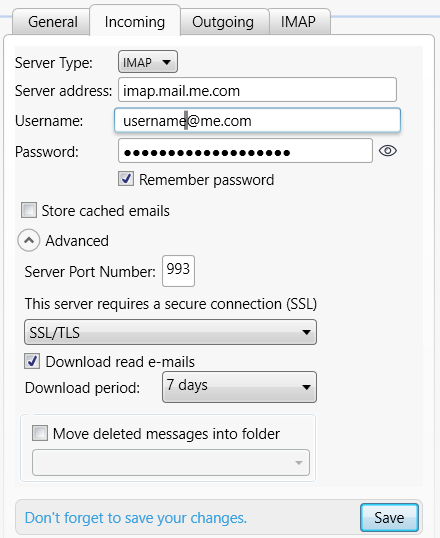Click the Username input field
The width and height of the screenshot is (440, 538).
[x=257, y=120]
